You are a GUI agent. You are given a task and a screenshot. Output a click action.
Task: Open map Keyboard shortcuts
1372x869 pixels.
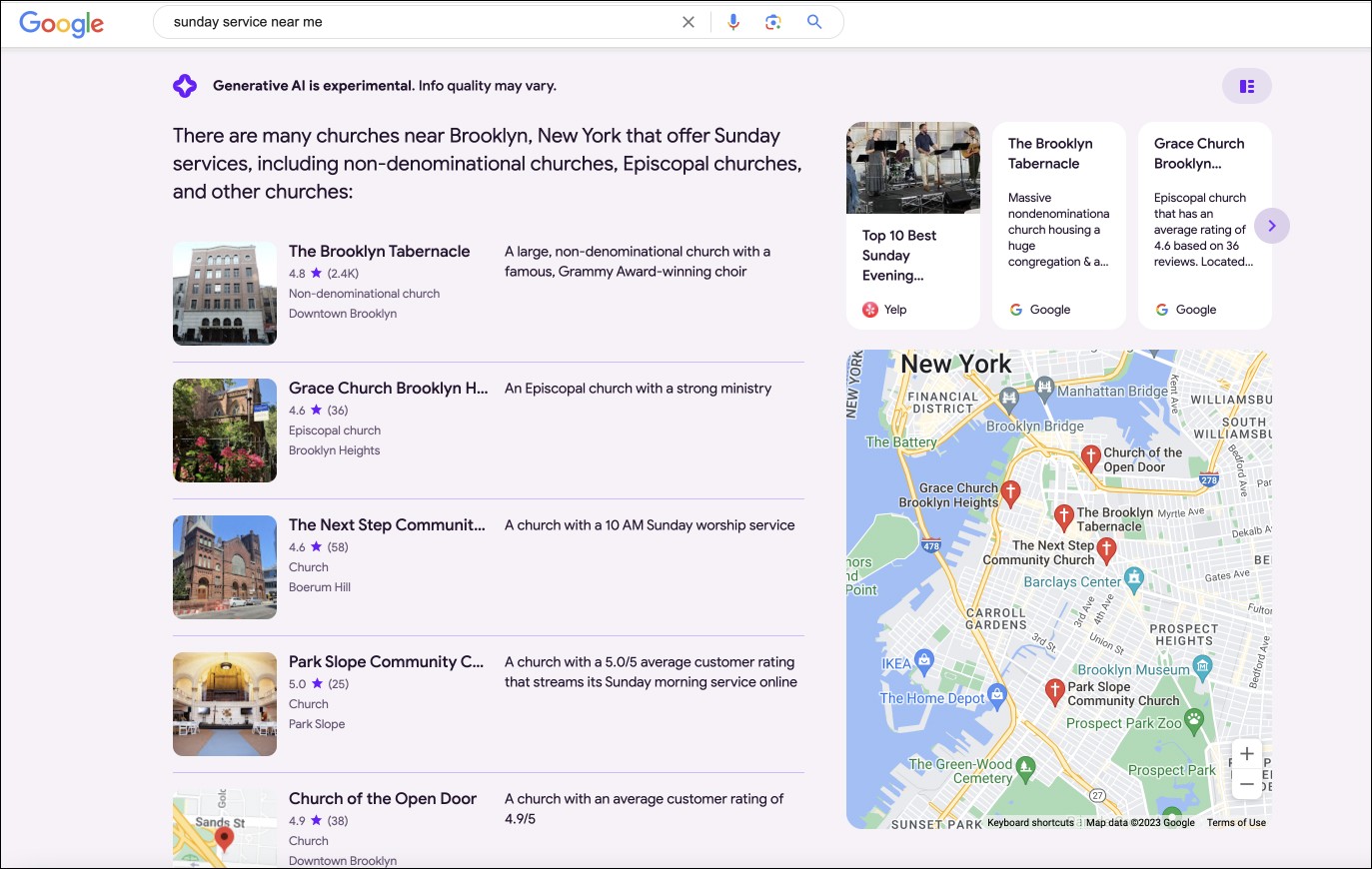coord(1030,823)
